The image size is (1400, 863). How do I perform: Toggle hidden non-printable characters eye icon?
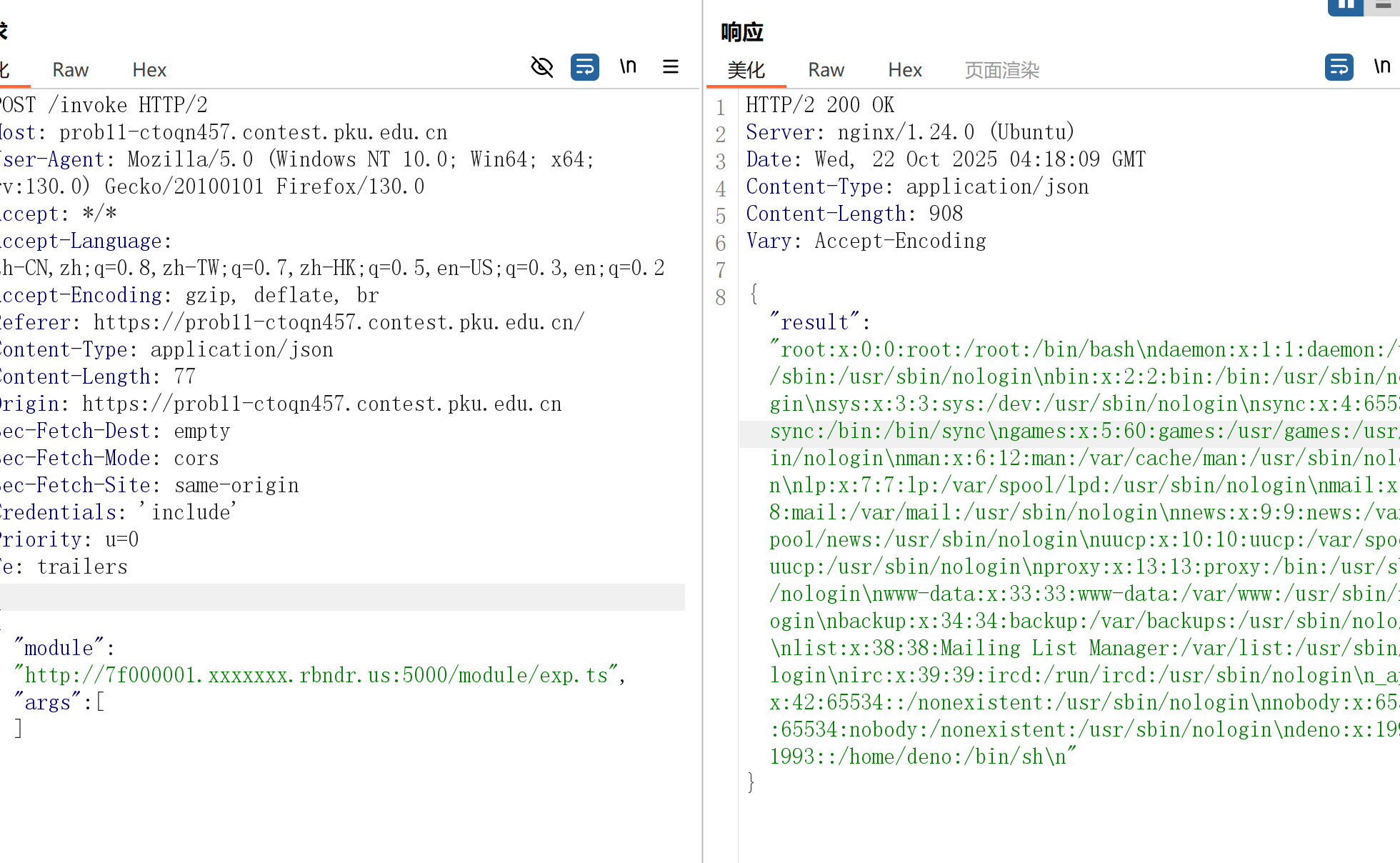(x=542, y=67)
